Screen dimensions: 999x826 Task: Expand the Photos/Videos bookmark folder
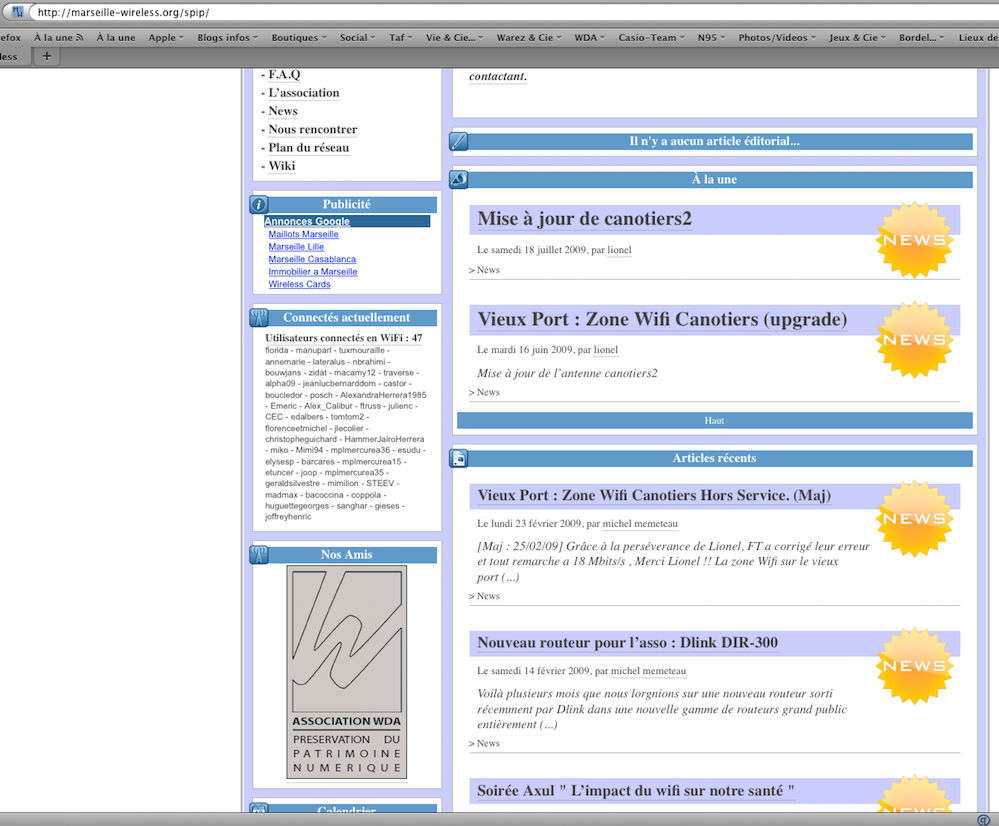point(777,38)
